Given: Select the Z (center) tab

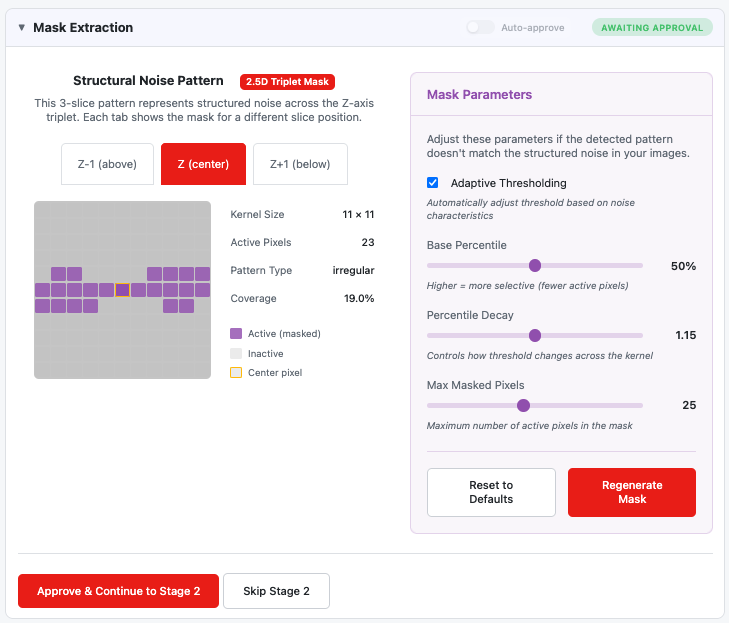Looking at the screenshot, I should tap(203, 164).
